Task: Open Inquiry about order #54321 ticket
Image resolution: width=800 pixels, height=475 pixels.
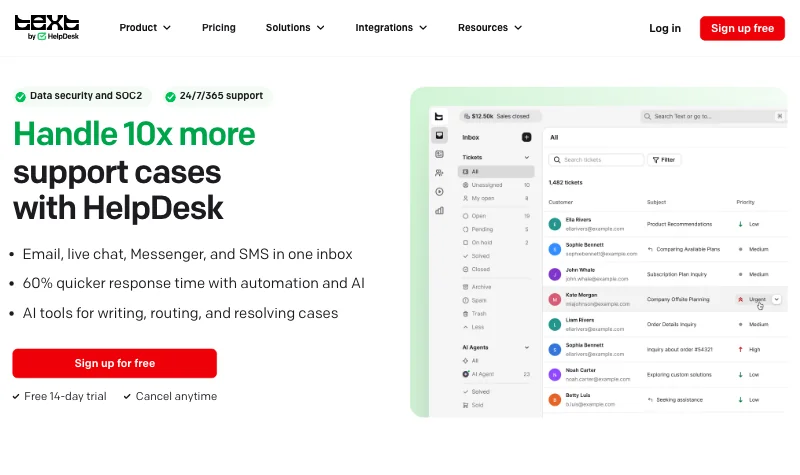Action: tap(680, 349)
